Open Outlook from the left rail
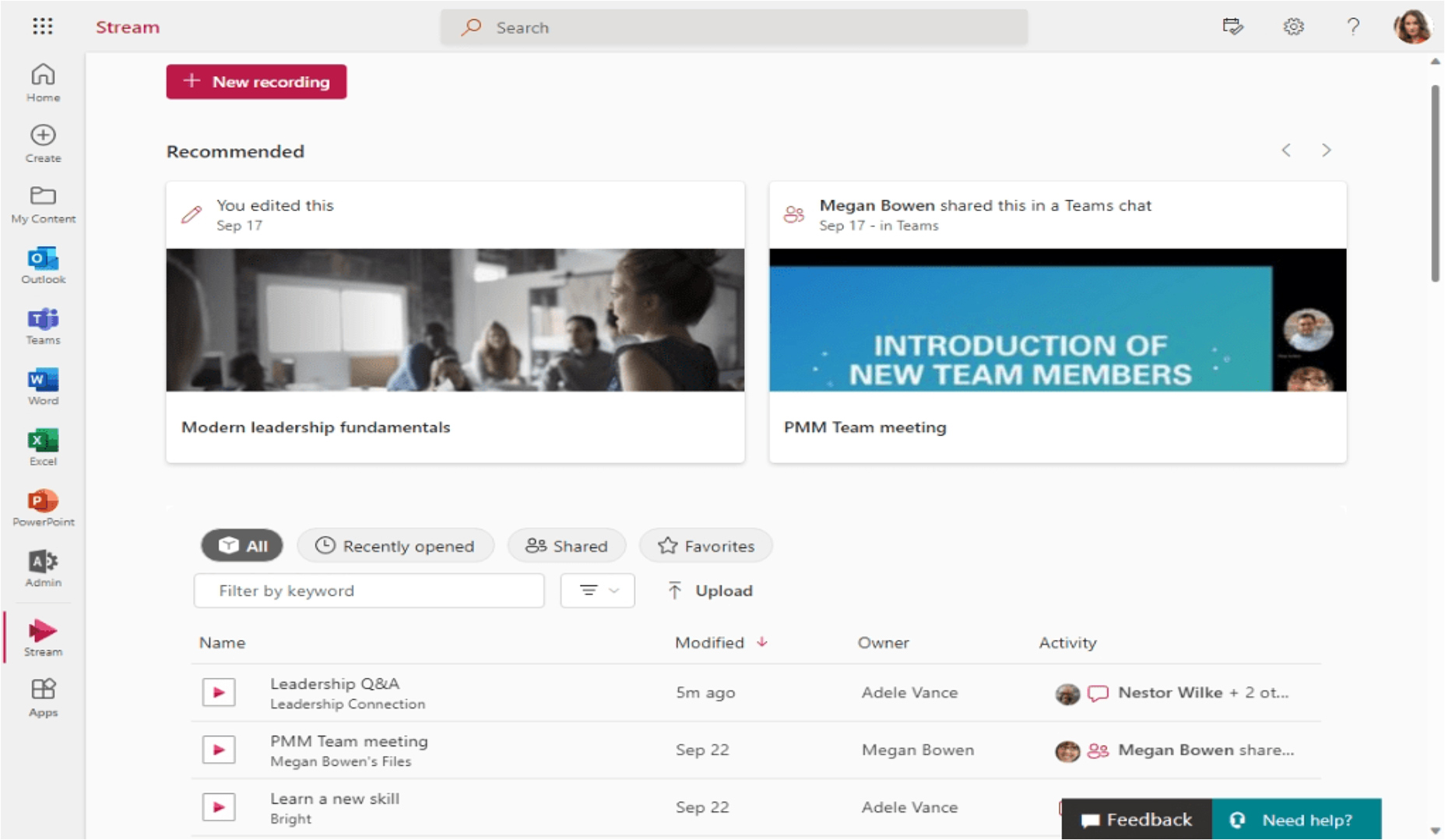 click(x=43, y=265)
